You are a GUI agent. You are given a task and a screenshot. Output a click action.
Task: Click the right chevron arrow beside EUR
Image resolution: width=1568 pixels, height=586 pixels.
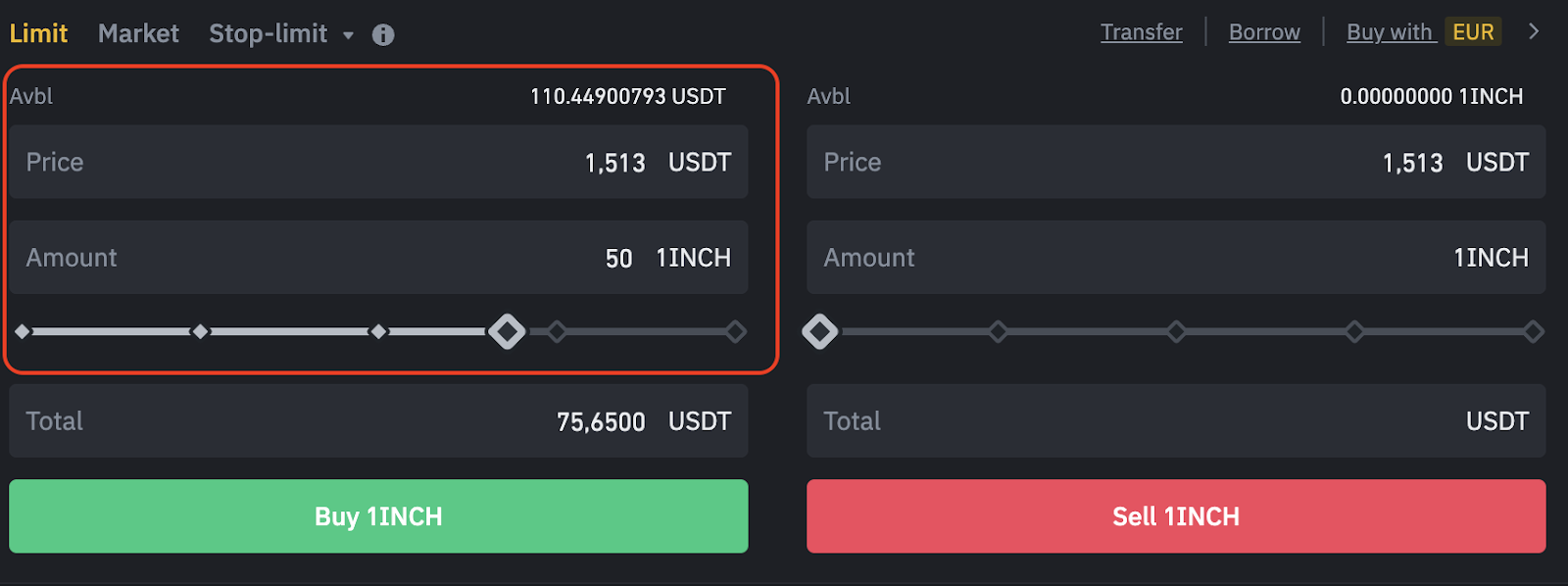1534,31
